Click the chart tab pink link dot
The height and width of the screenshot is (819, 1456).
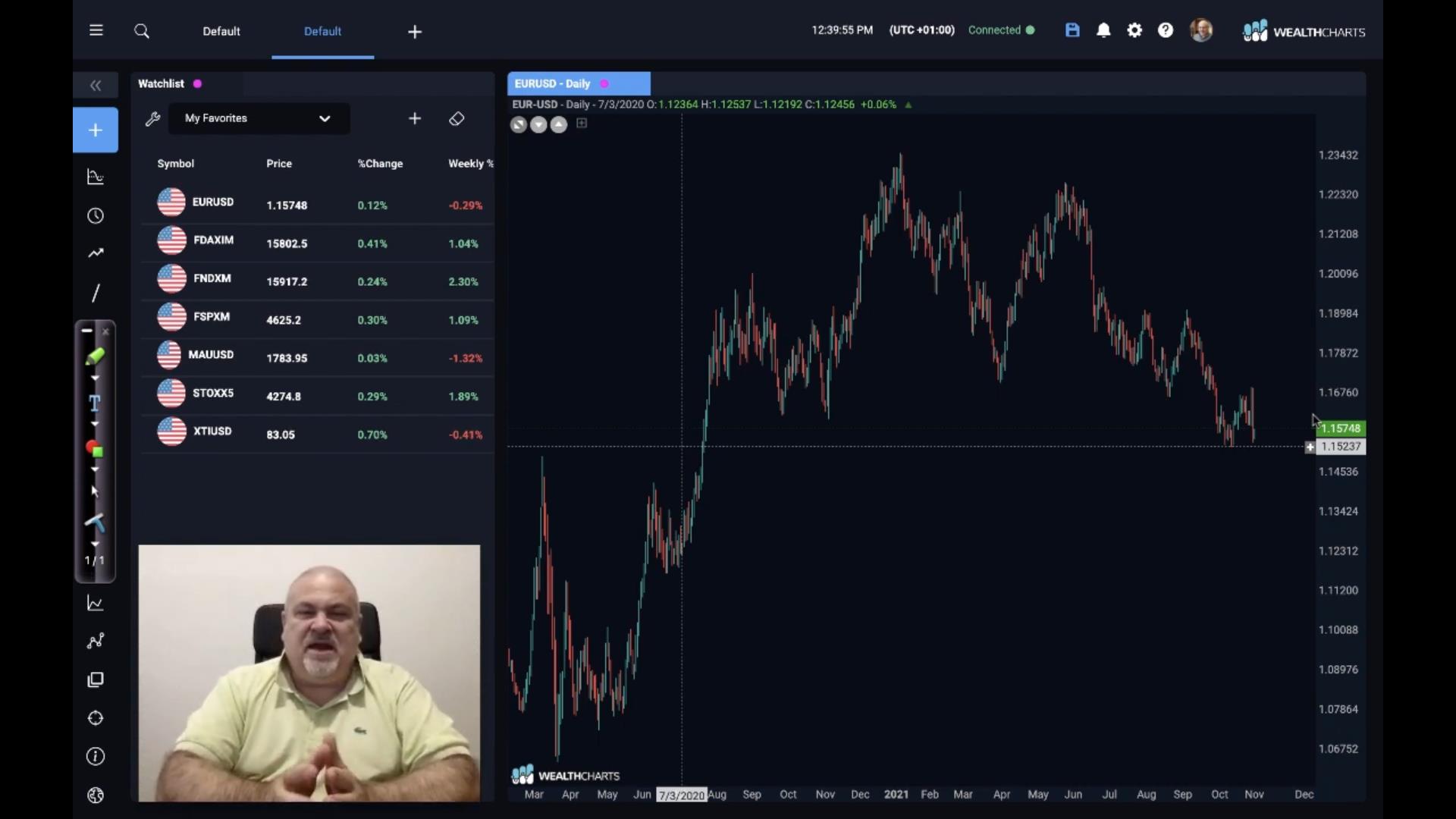coord(604,83)
